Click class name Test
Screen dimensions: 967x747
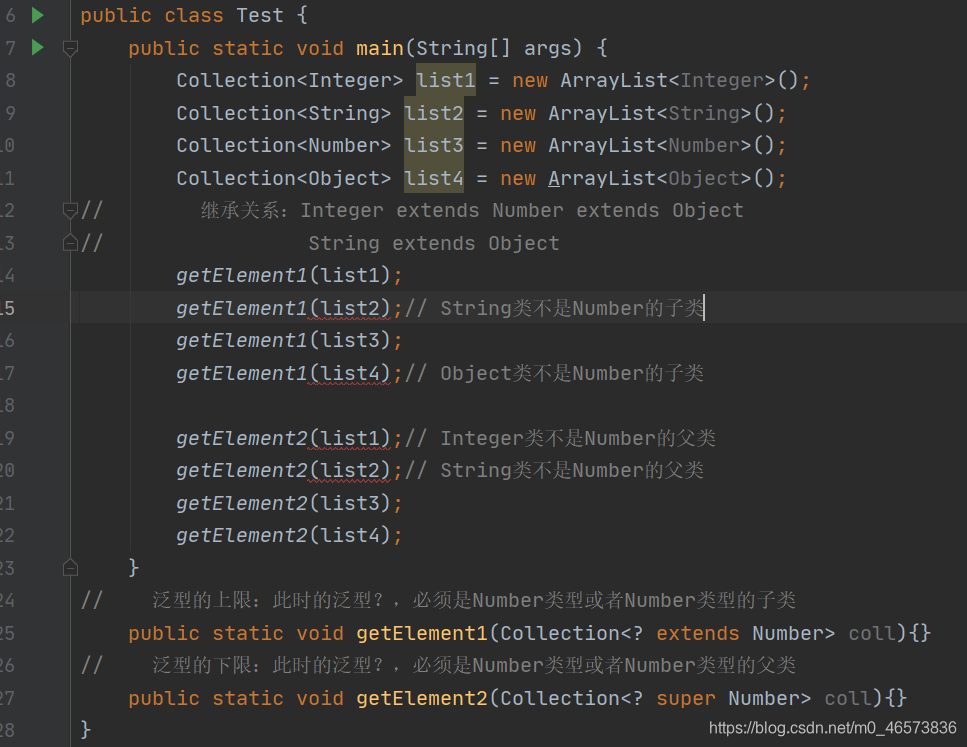pyautogui.click(x=260, y=15)
